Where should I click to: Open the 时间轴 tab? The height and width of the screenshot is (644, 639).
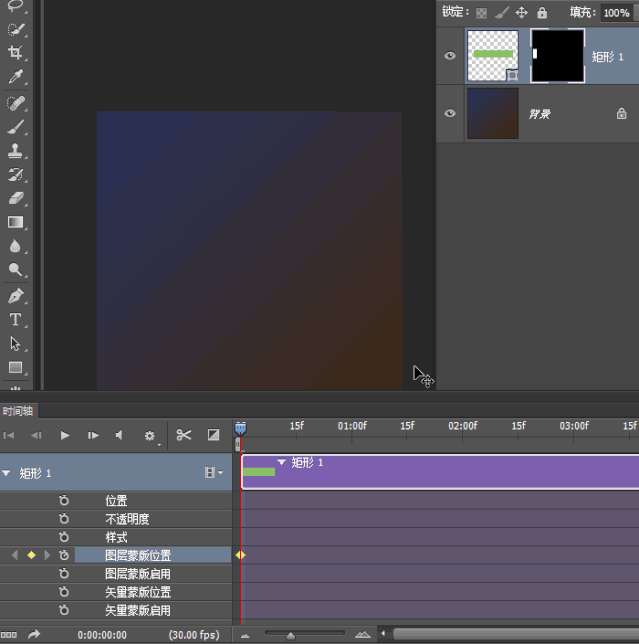click(18, 411)
